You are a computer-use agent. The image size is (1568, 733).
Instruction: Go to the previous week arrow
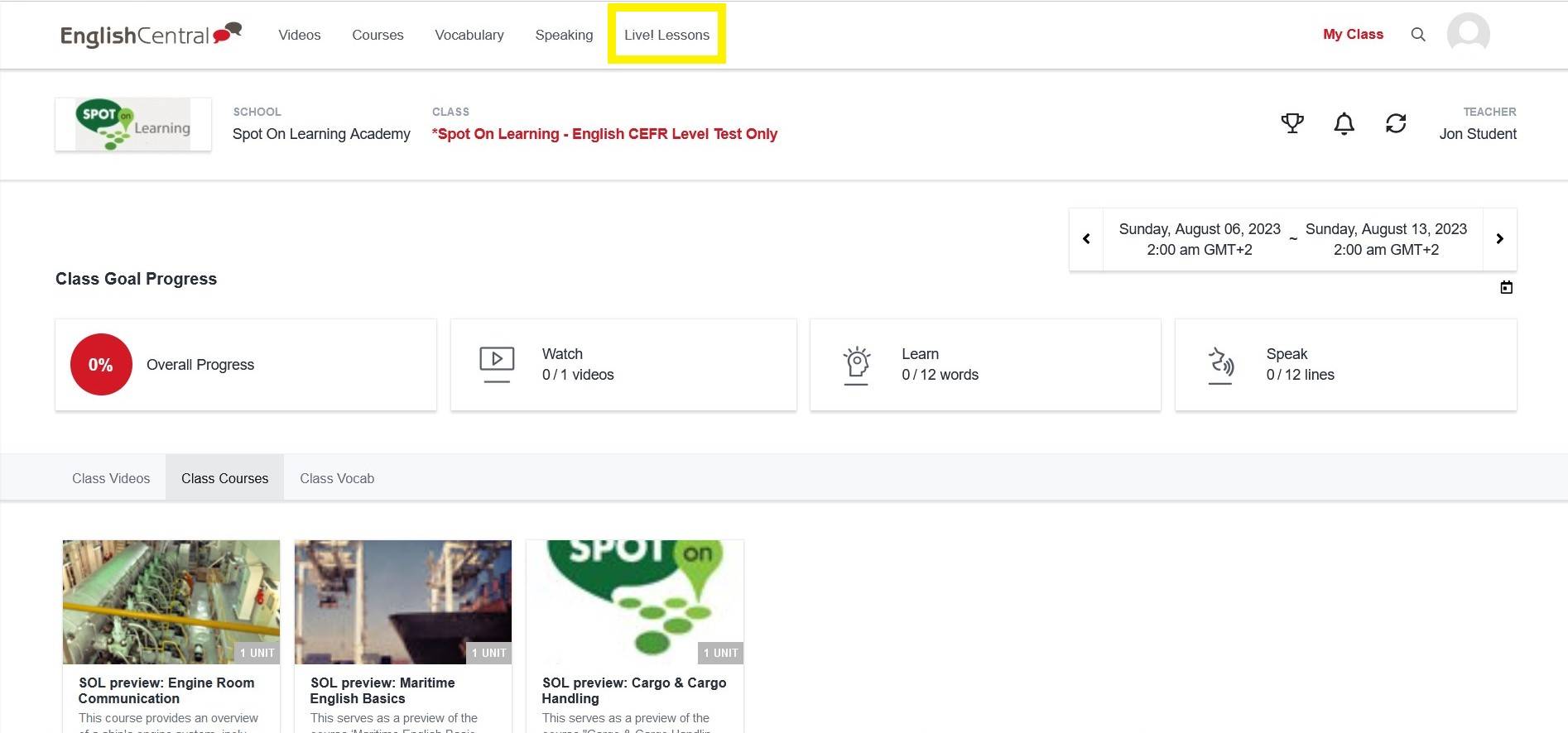point(1086,239)
